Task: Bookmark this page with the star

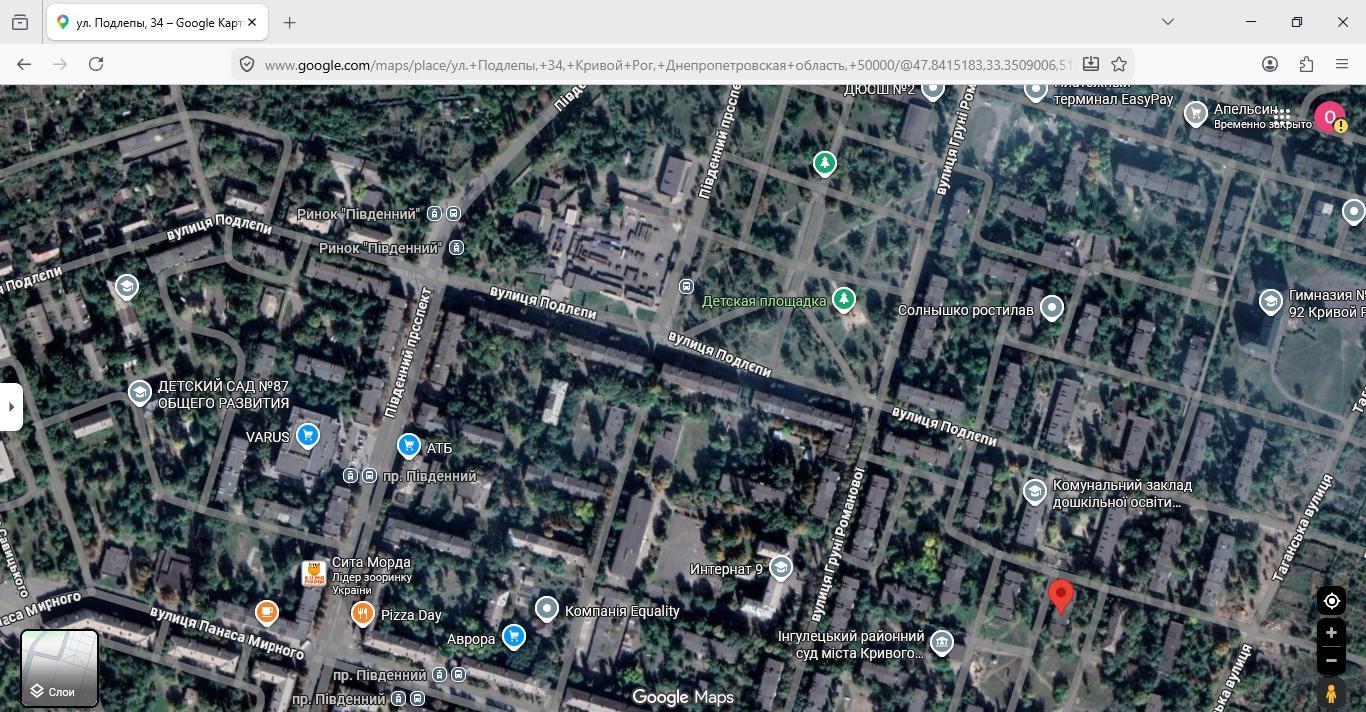Action: coord(1119,64)
